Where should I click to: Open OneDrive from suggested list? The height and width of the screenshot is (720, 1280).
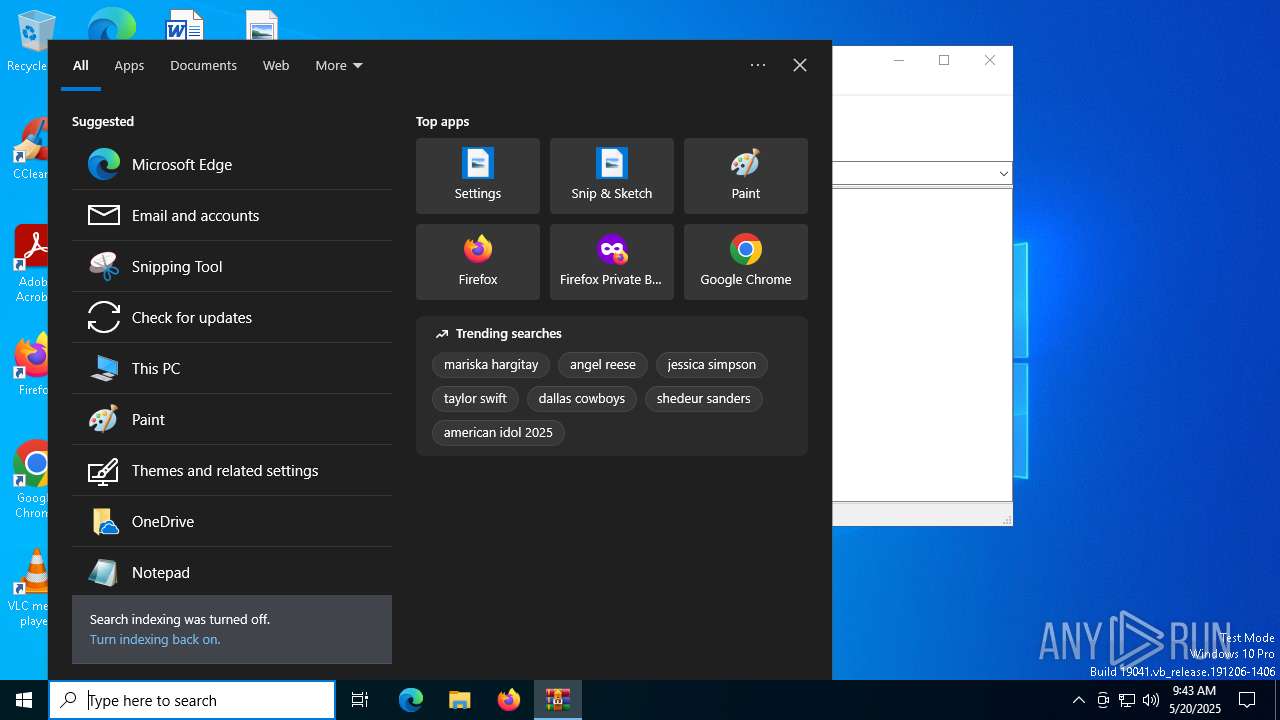(232, 521)
